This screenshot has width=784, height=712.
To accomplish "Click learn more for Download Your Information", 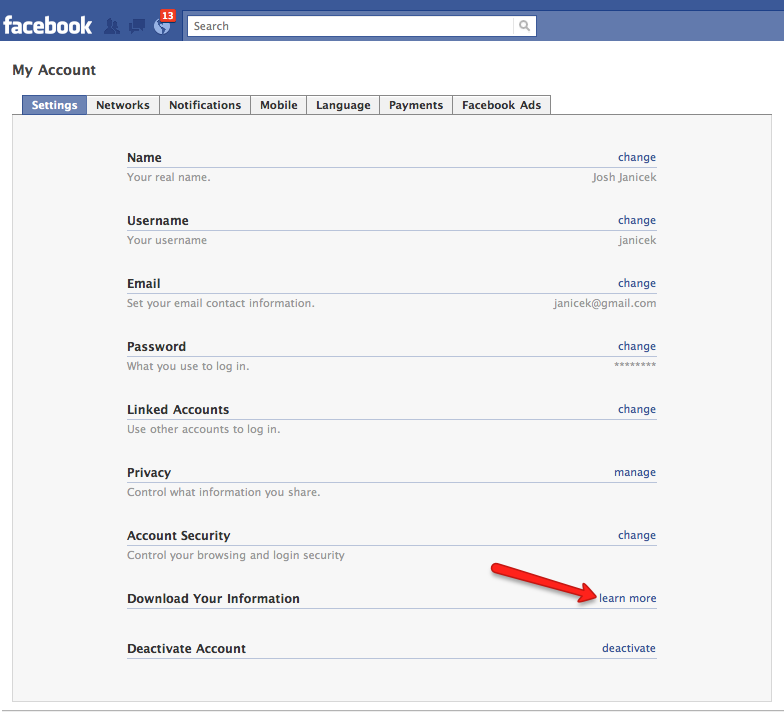I will coord(628,598).
